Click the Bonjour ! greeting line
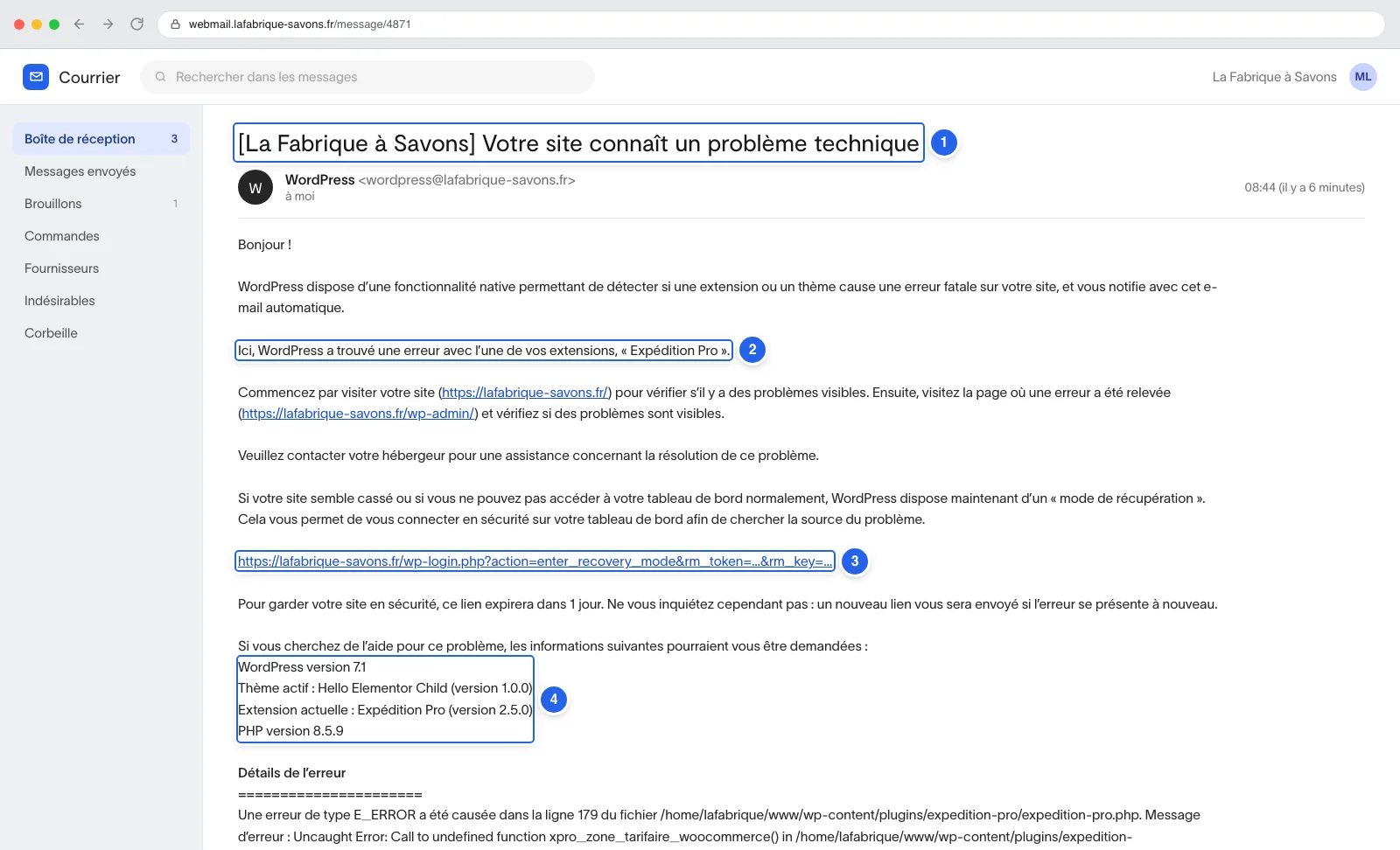This screenshot has width=1400, height=850. pyautogui.click(x=264, y=245)
